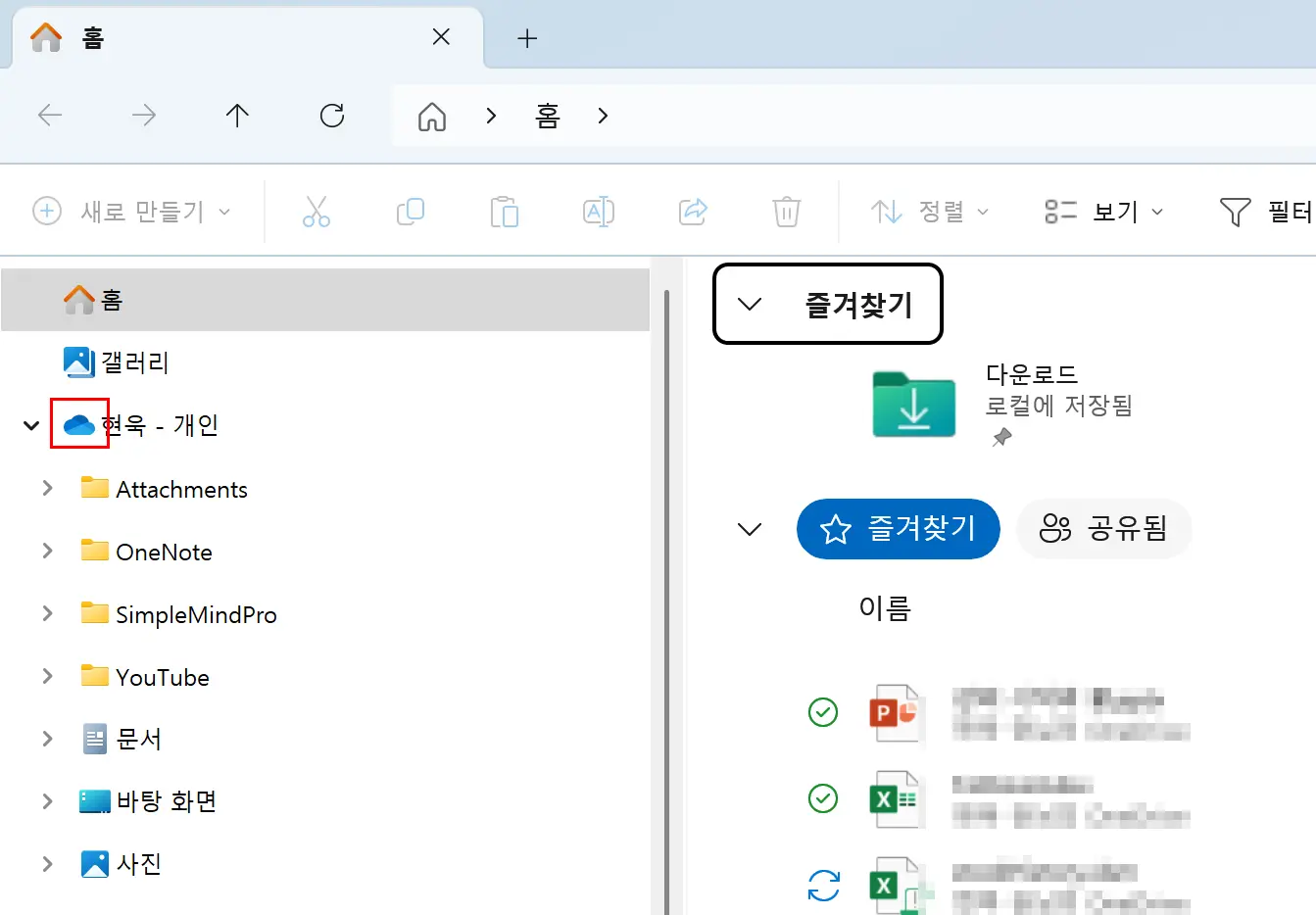Image resolution: width=1316 pixels, height=915 pixels.
Task: Expand the Attachments folder
Action: pyautogui.click(x=47, y=488)
